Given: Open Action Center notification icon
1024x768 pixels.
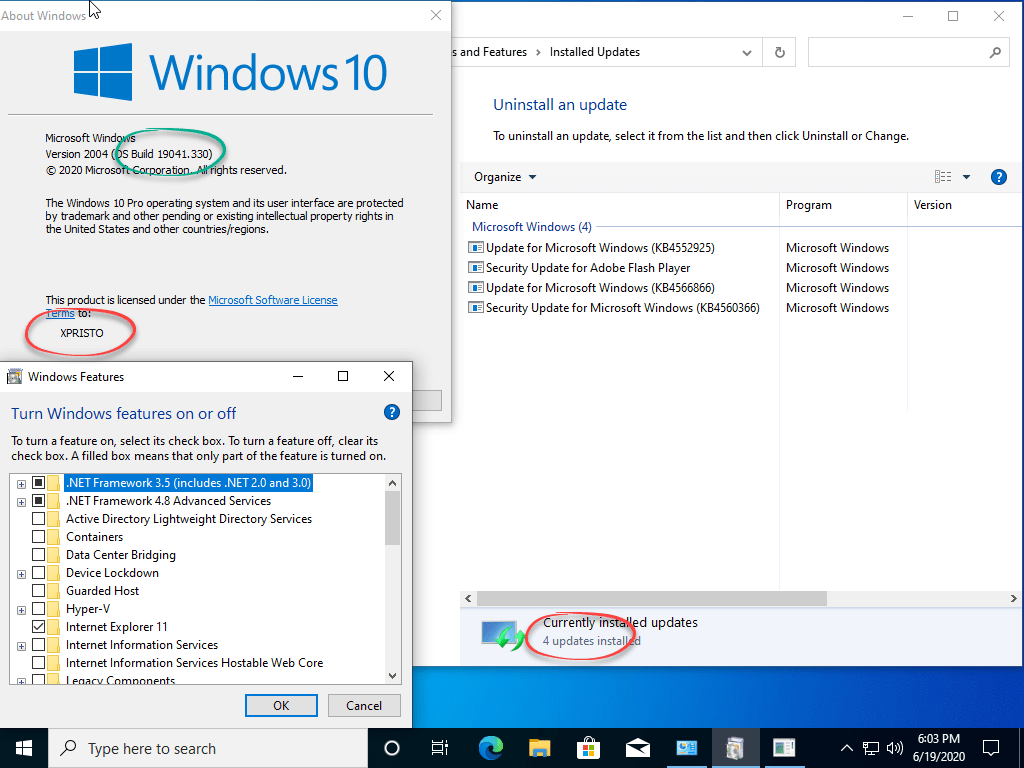Looking at the screenshot, I should pos(991,748).
